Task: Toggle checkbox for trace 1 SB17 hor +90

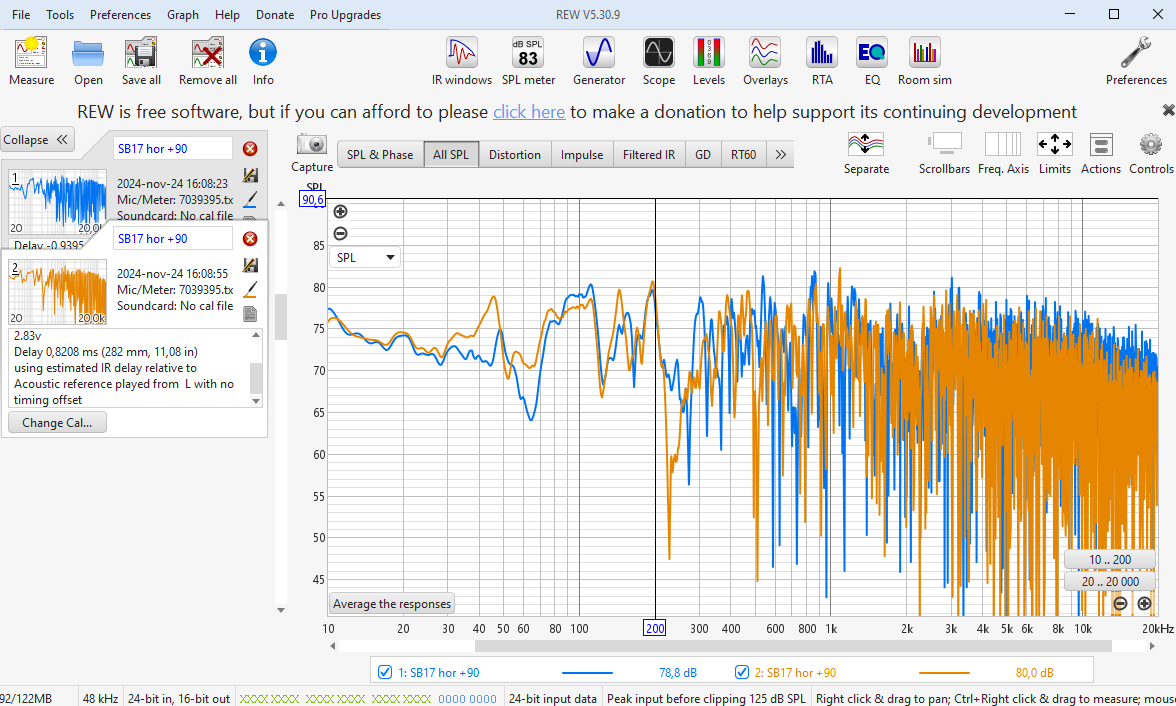Action: pos(385,672)
